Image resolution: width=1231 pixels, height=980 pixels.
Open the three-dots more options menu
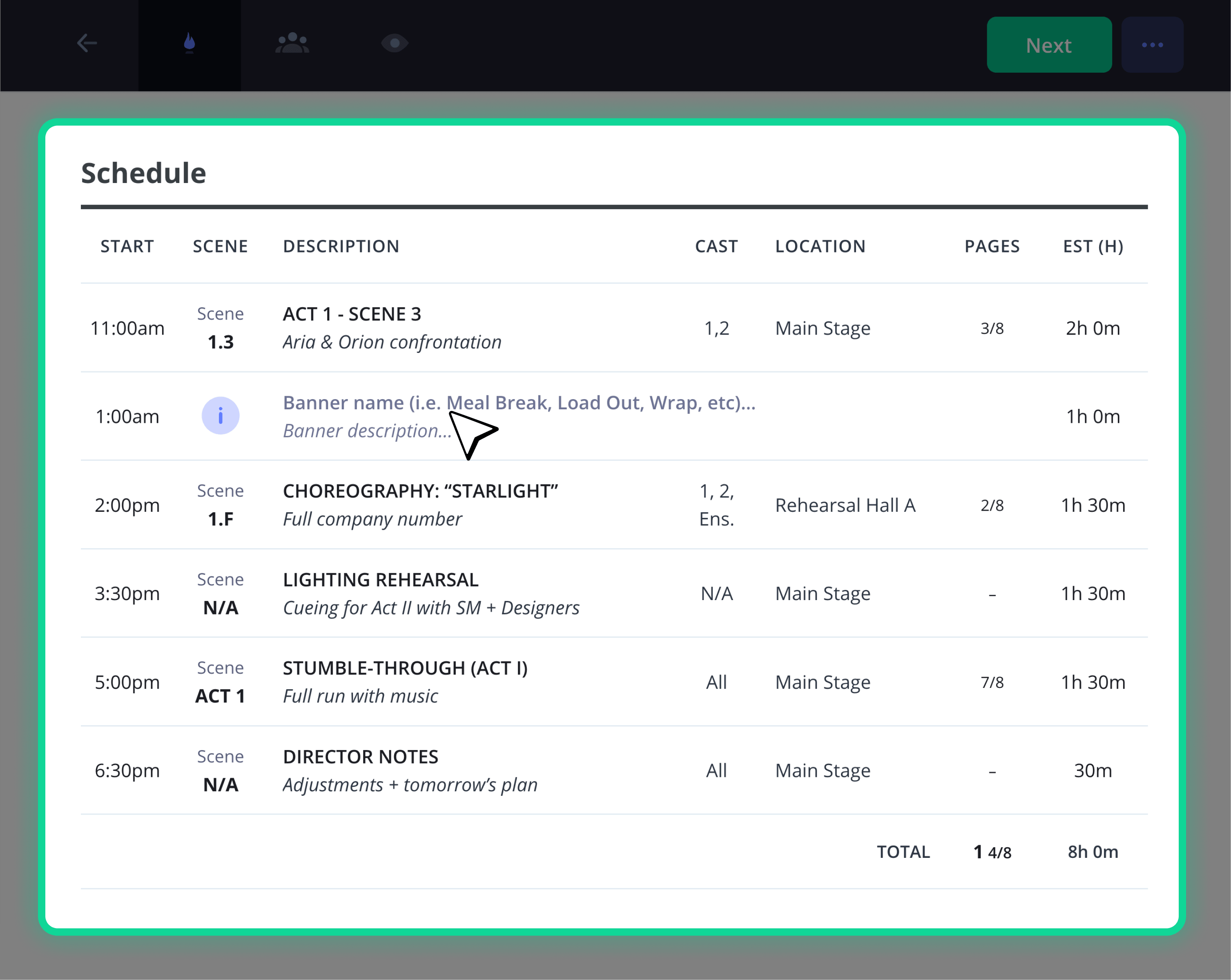(x=1152, y=45)
